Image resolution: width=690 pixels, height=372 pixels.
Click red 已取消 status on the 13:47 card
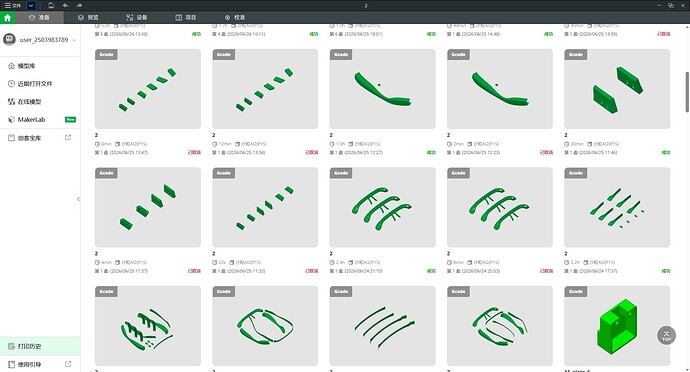pyautogui.click(x=194, y=153)
